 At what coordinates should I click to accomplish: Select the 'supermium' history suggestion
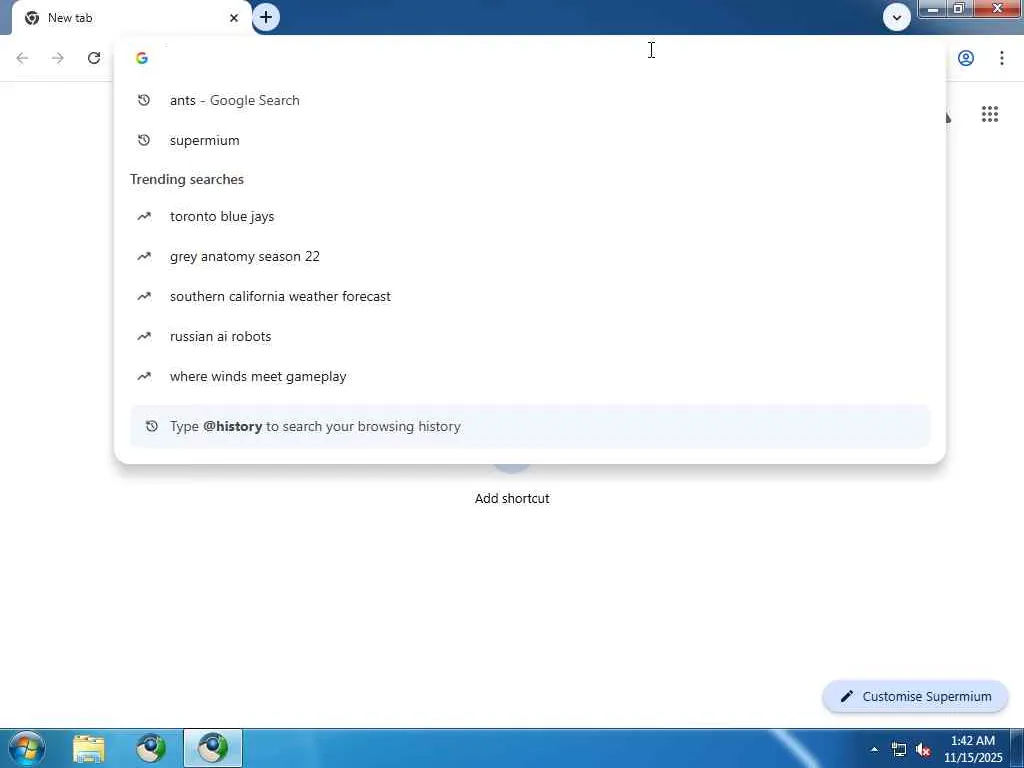click(x=530, y=140)
